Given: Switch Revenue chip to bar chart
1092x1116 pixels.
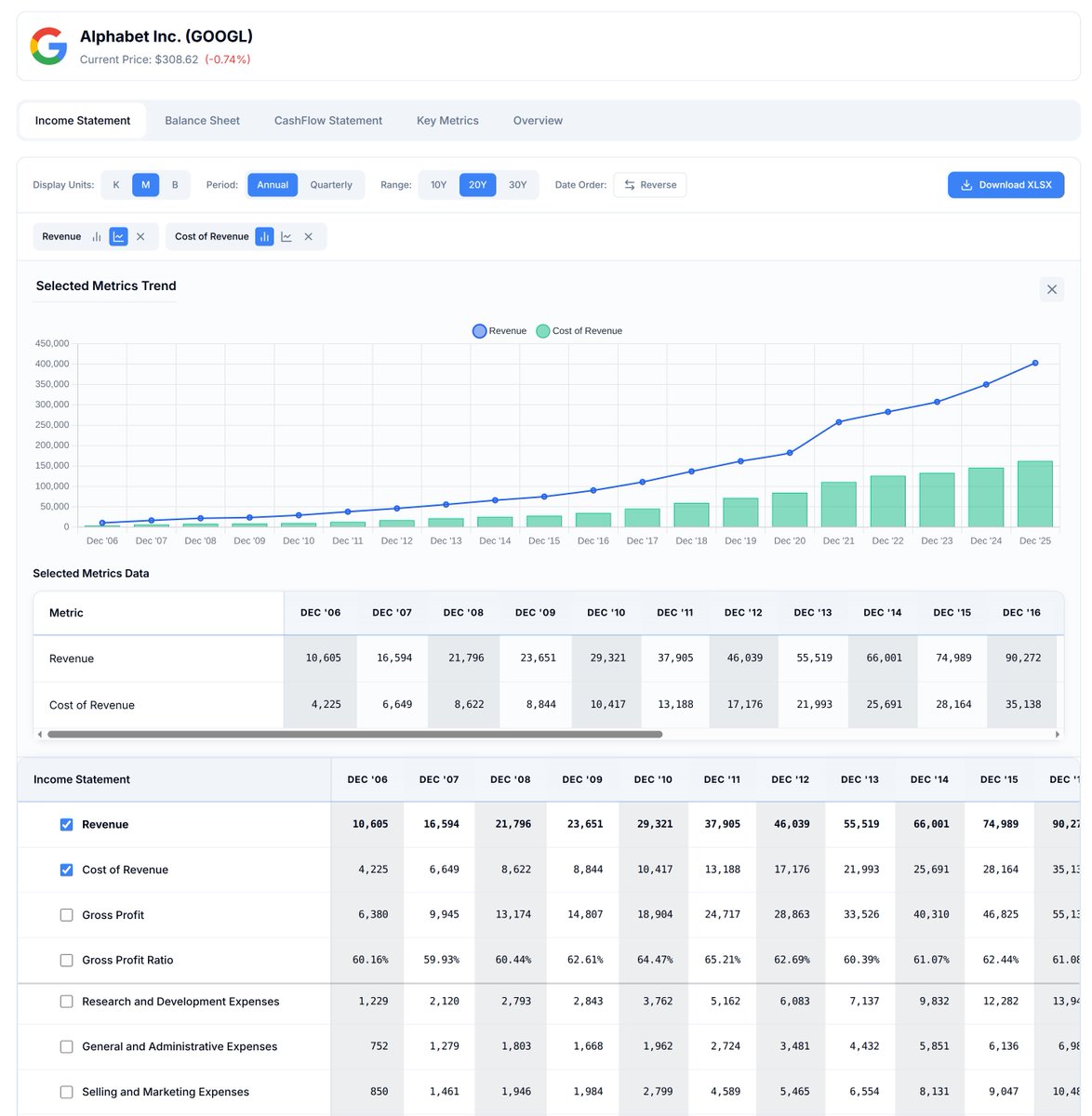Looking at the screenshot, I should click(x=96, y=236).
